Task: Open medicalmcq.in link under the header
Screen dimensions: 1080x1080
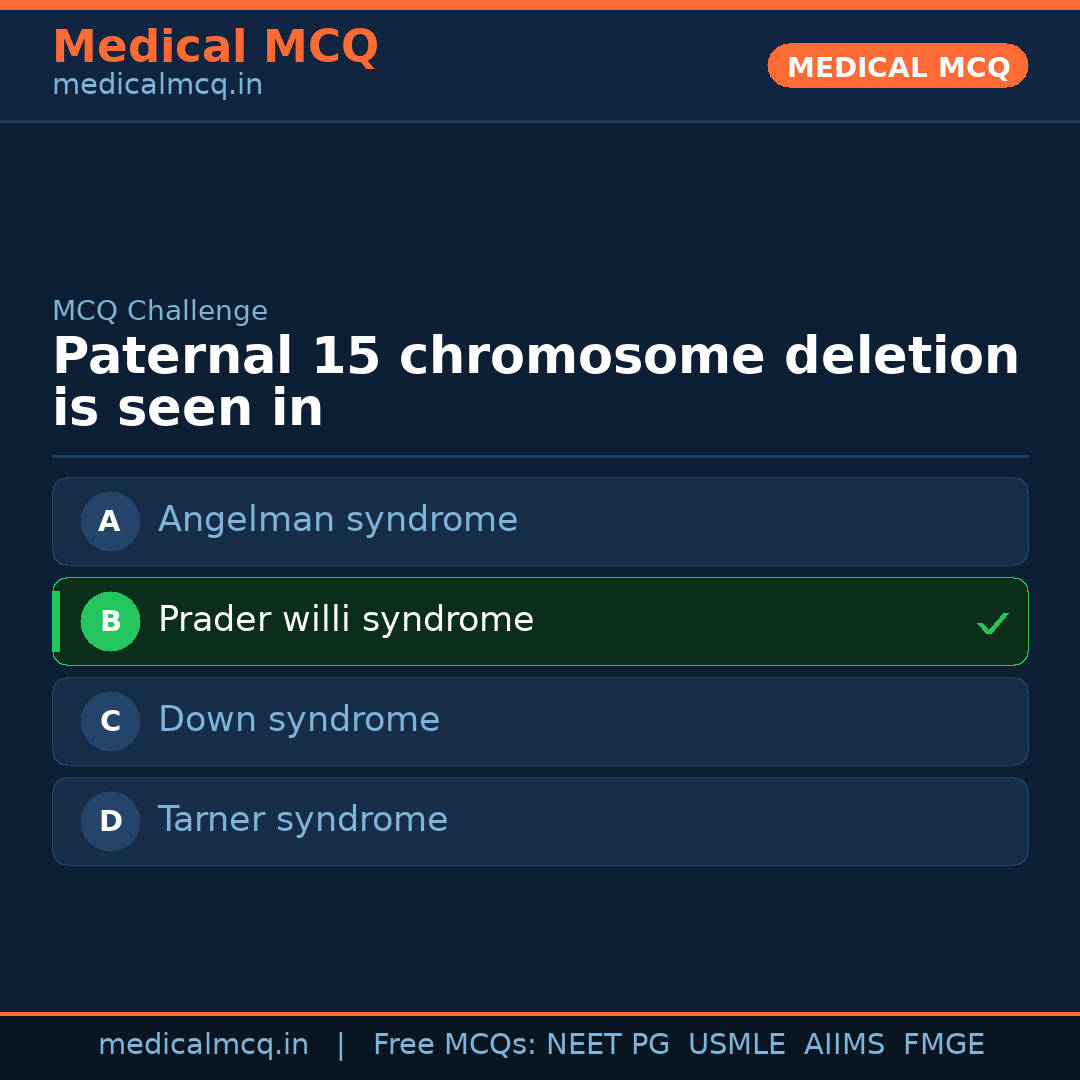Action: pos(157,86)
